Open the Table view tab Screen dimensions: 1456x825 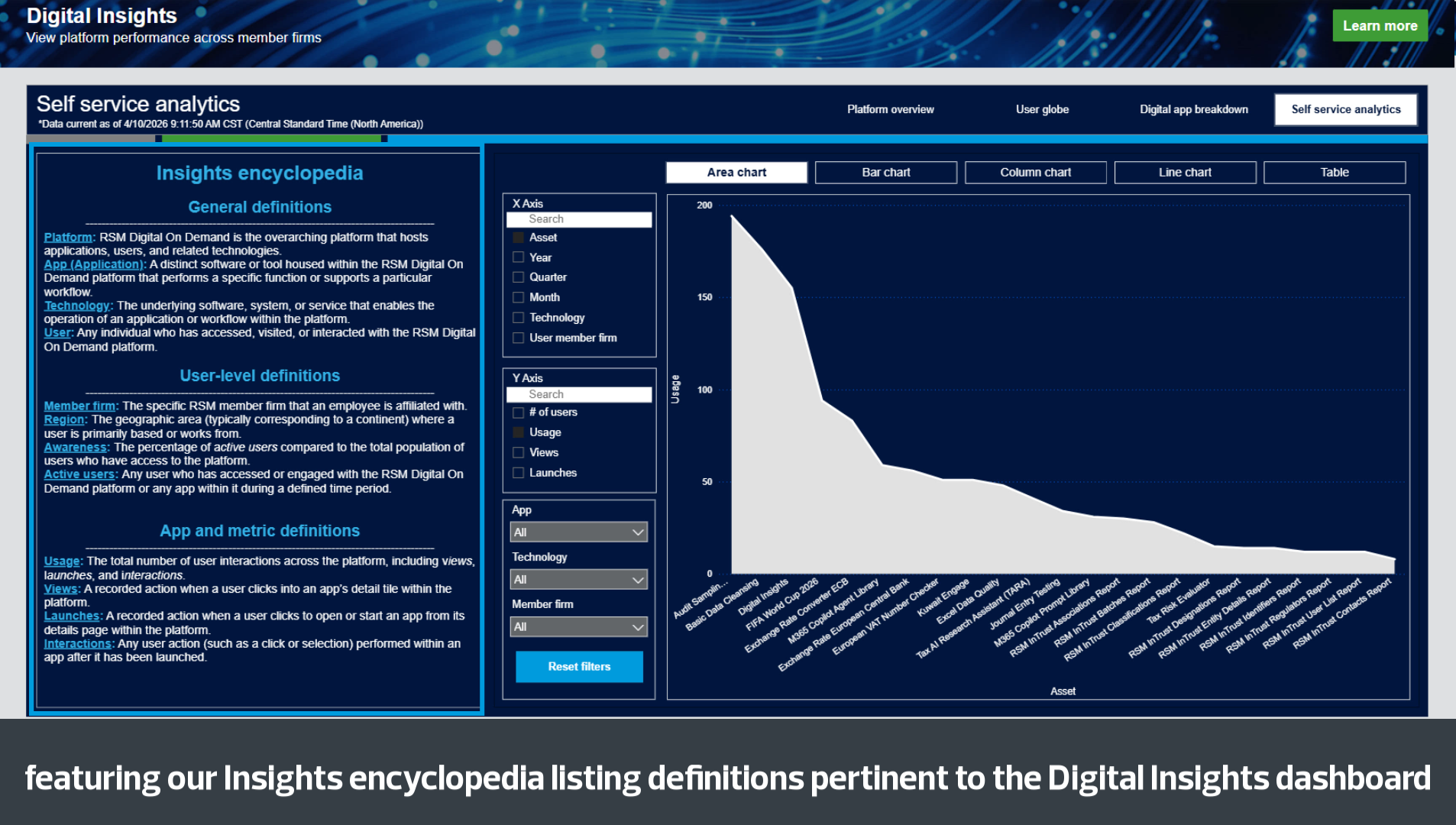click(1335, 173)
